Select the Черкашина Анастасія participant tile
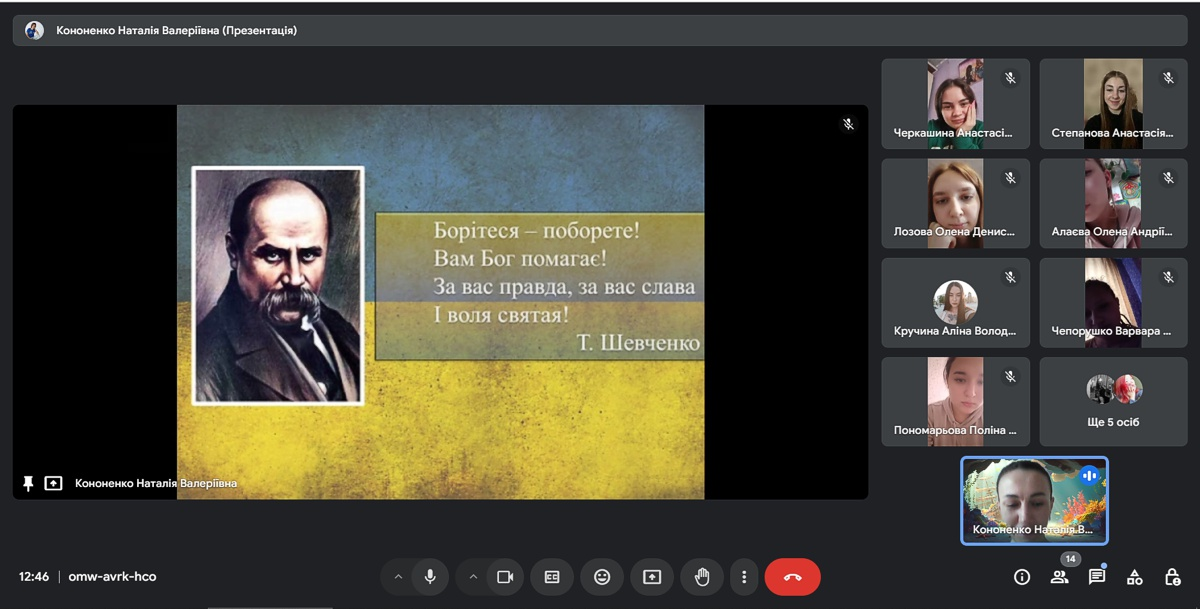The width and height of the screenshot is (1200, 609). pyautogui.click(x=955, y=104)
